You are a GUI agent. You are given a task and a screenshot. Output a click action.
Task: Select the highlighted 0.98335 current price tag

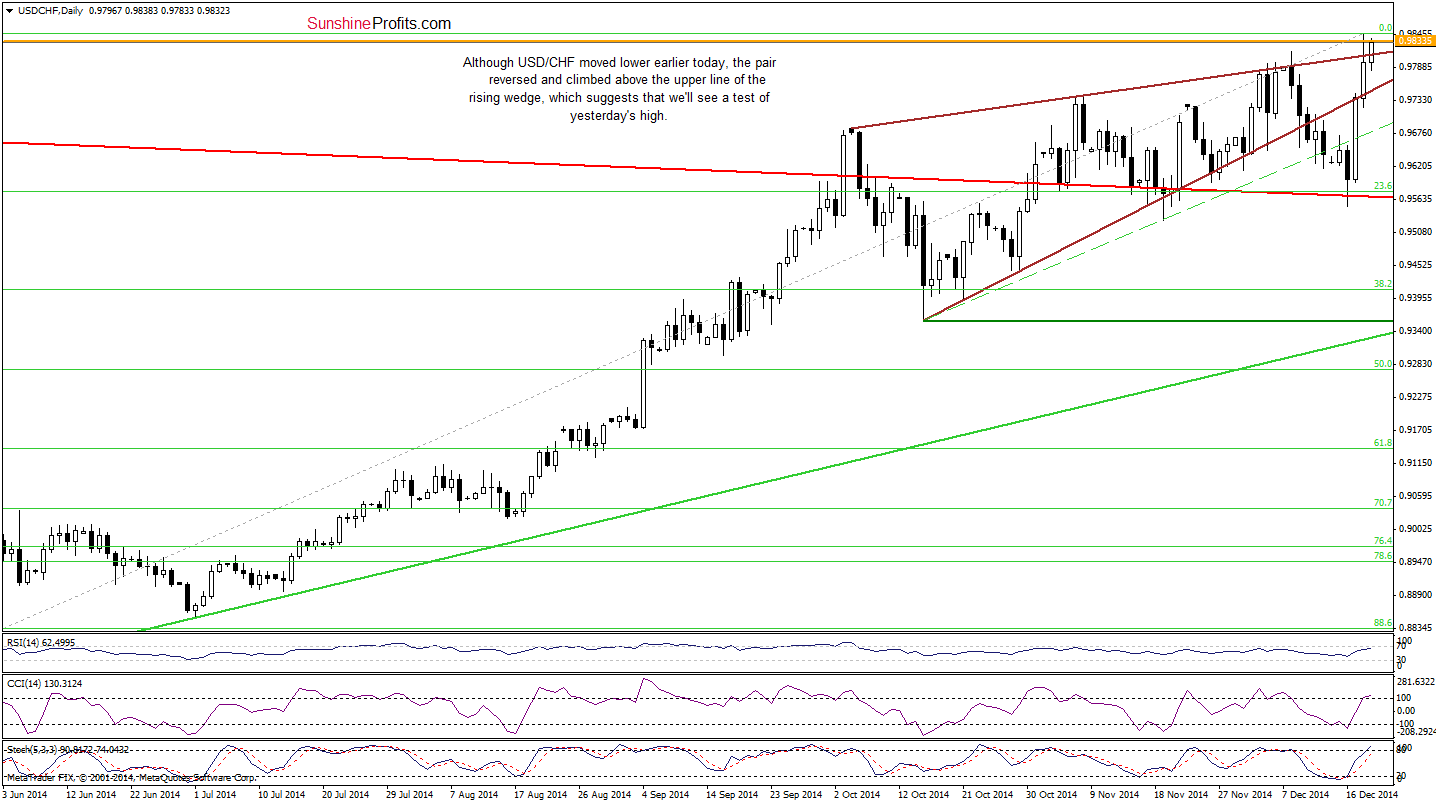(1415, 41)
